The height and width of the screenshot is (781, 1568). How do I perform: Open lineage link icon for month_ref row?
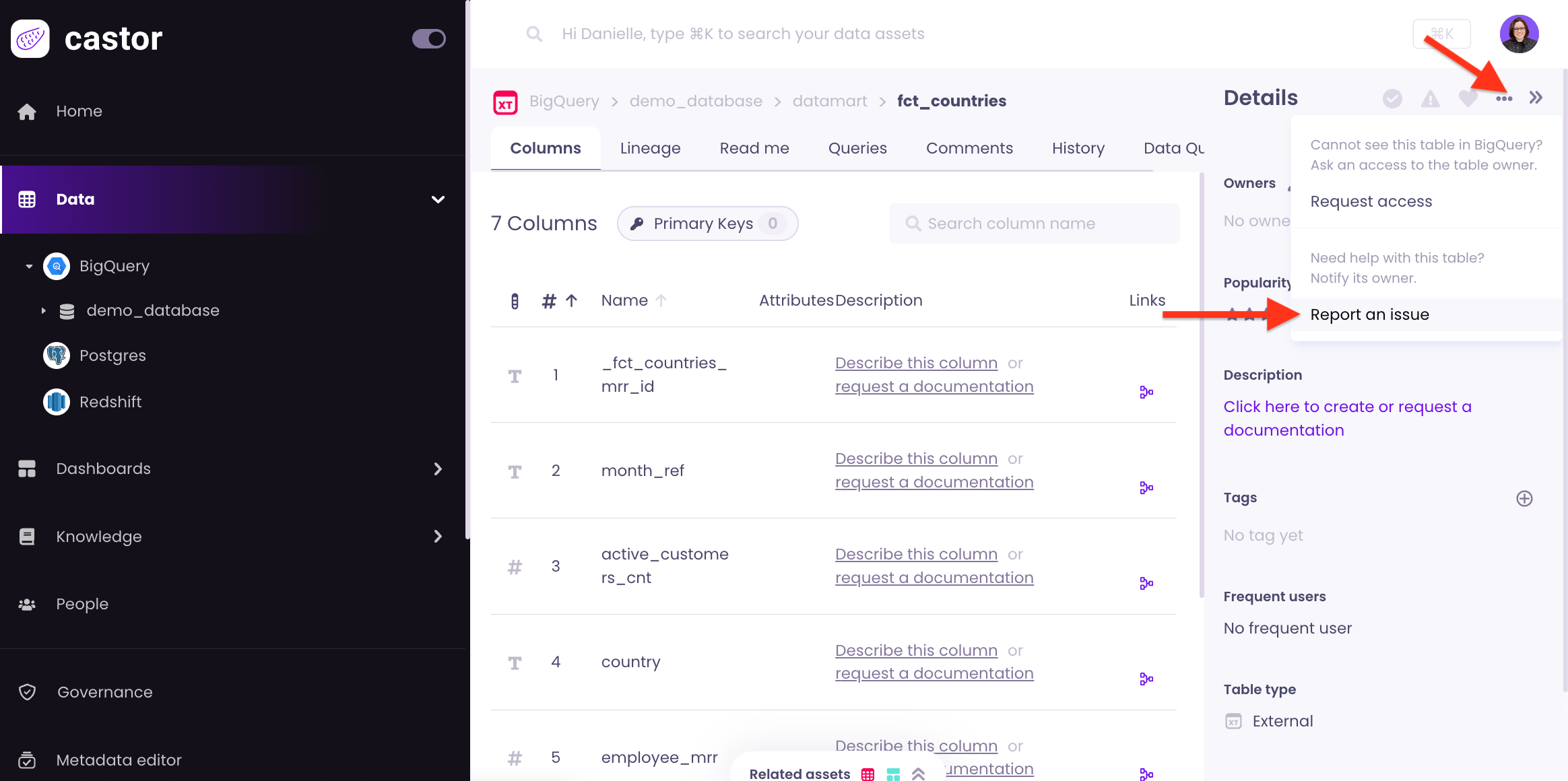tap(1146, 487)
